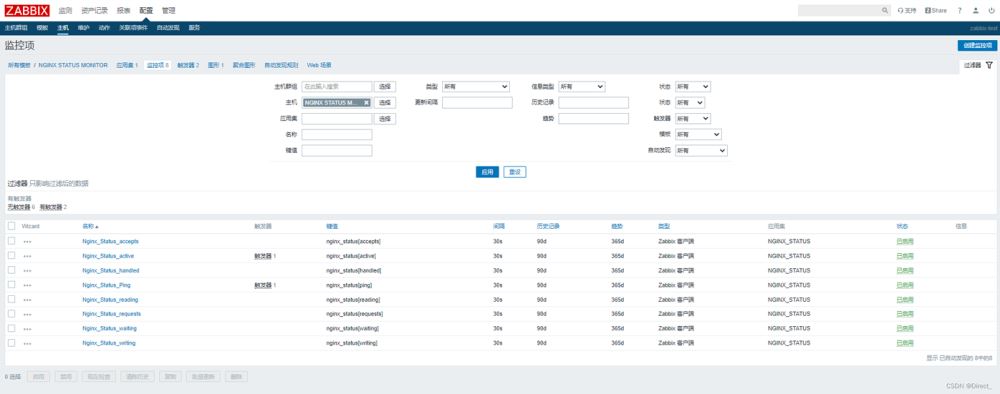This screenshot has height=394, width=1000.
Task: Open the 类型 type dropdown in filter
Action: coord(476,87)
